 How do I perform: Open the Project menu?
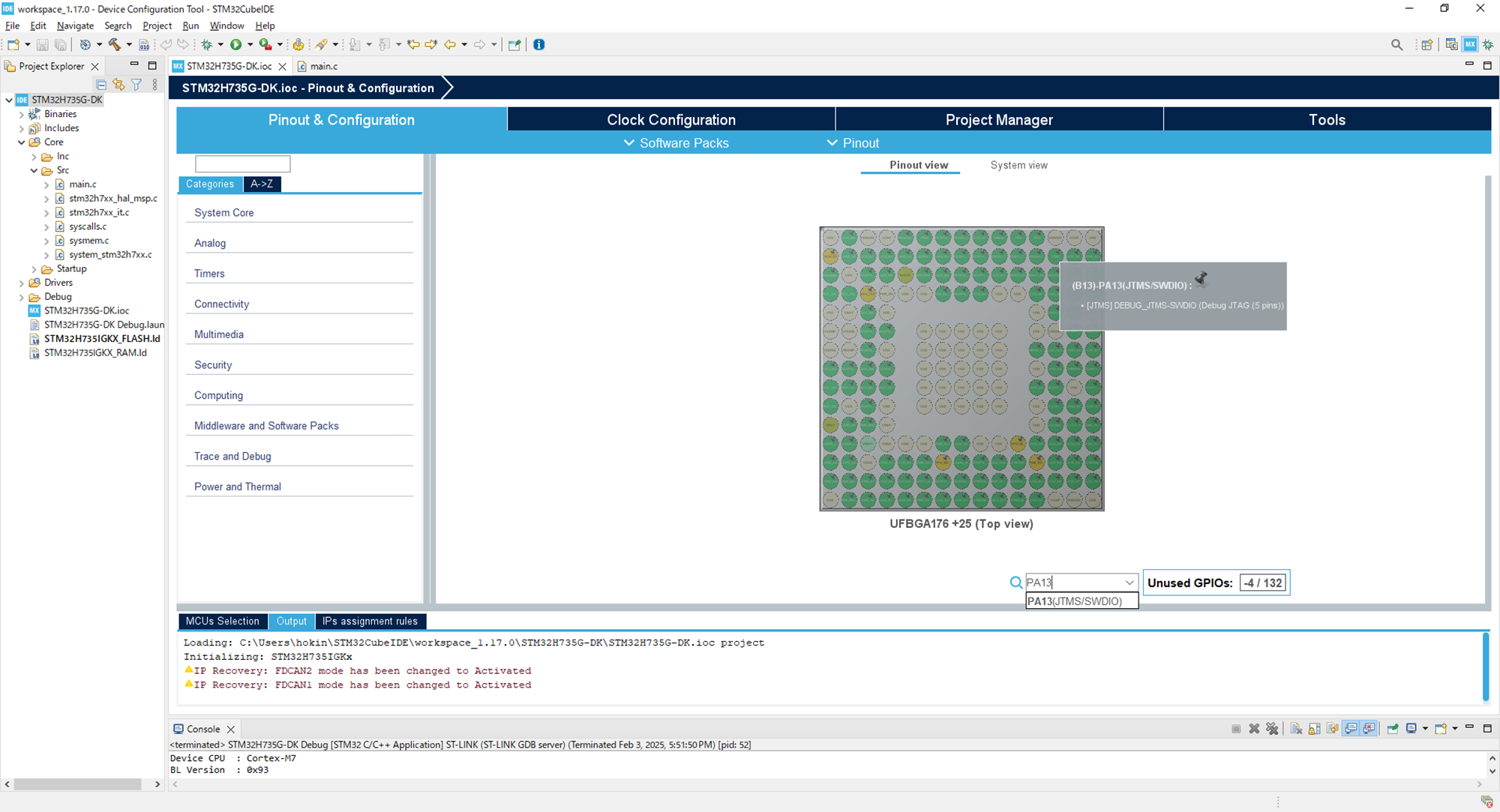157,25
